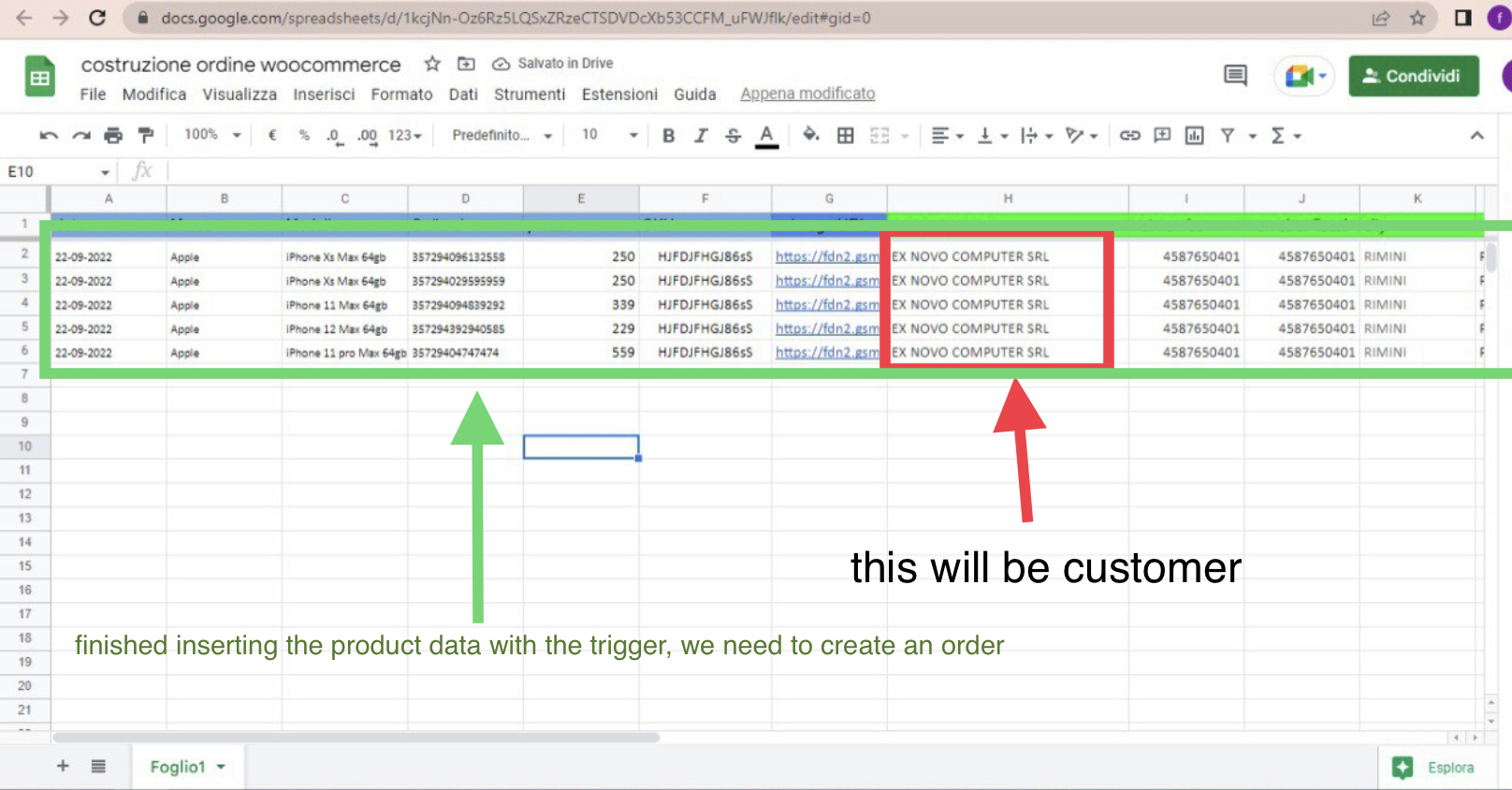Format as percent with the % icon
The height and width of the screenshot is (790, 1512).
[304, 135]
